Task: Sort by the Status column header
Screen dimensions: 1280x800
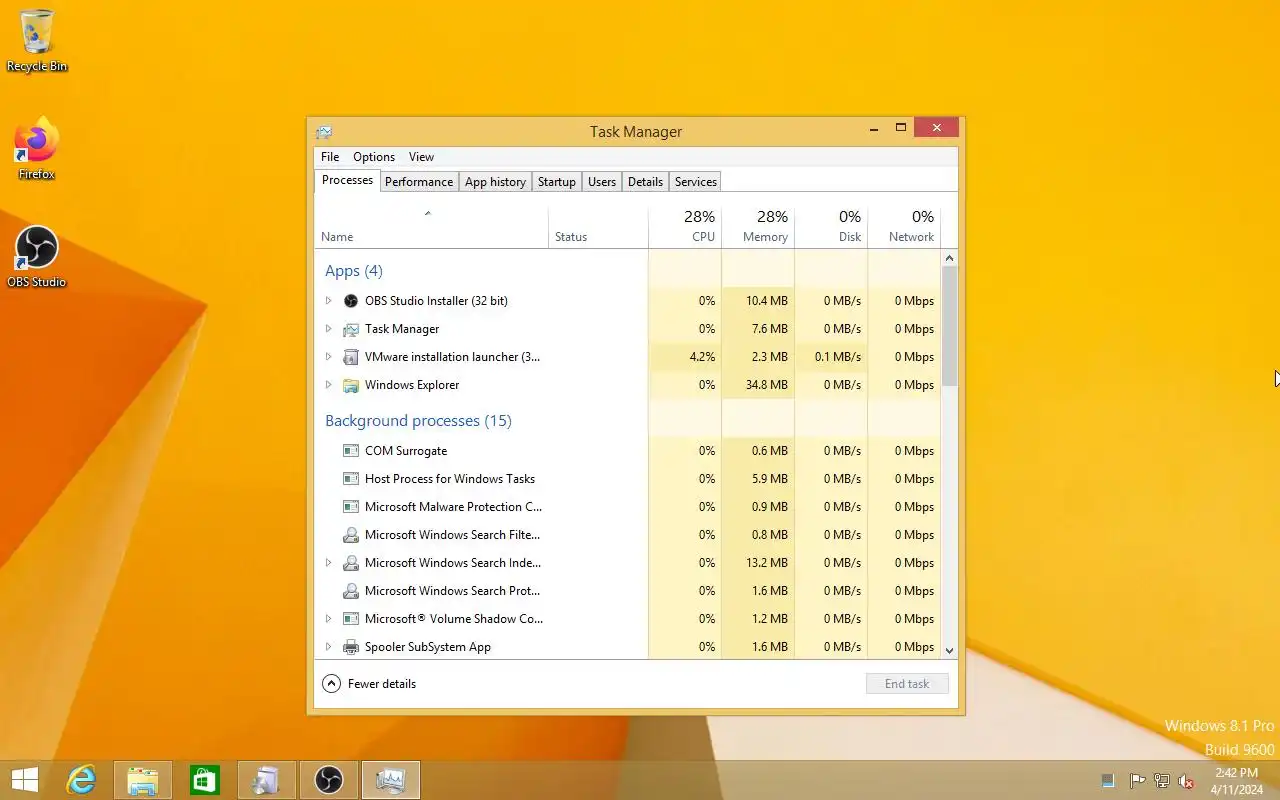Action: pos(598,227)
